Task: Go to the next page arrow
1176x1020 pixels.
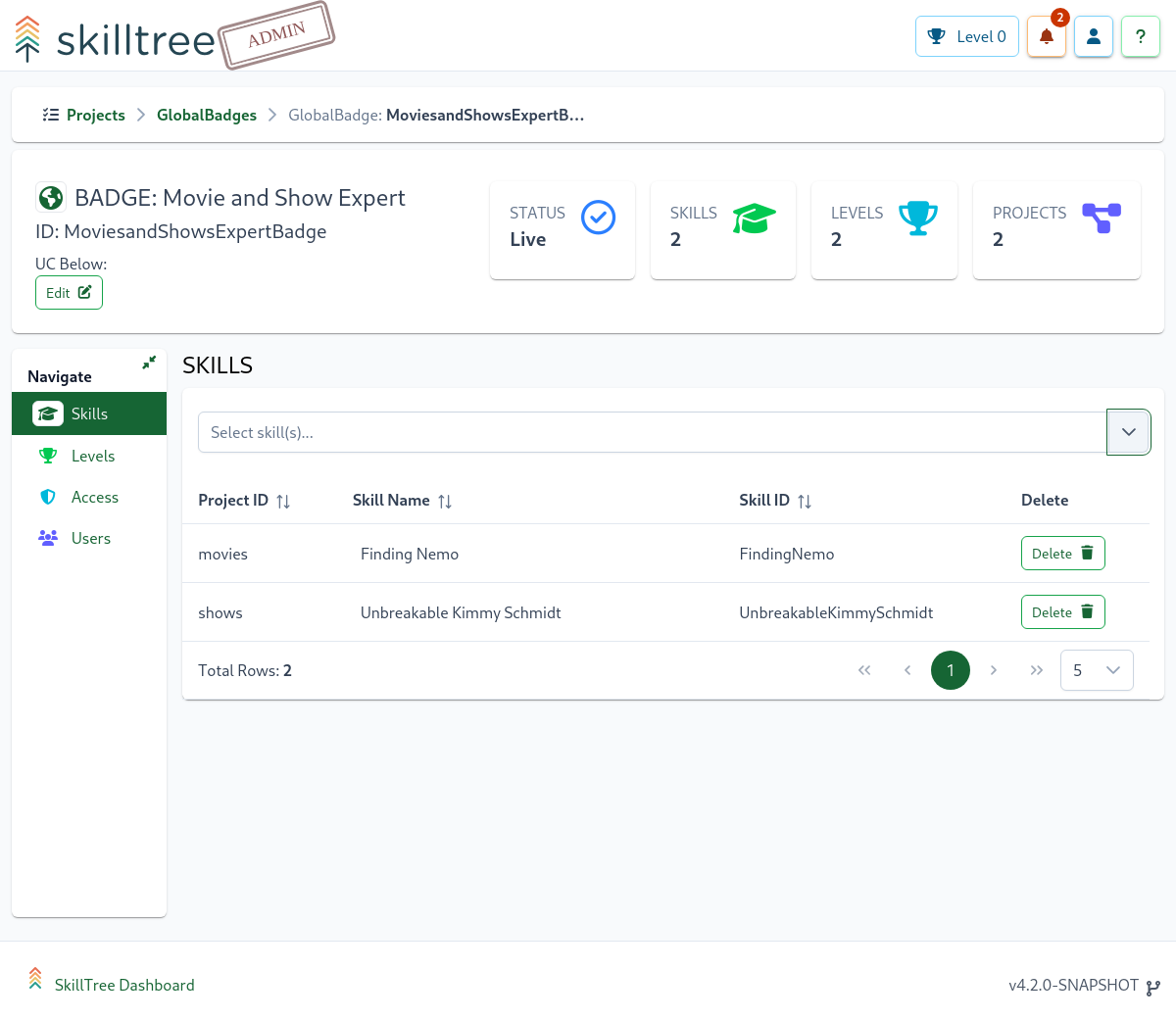Action: coord(994,670)
